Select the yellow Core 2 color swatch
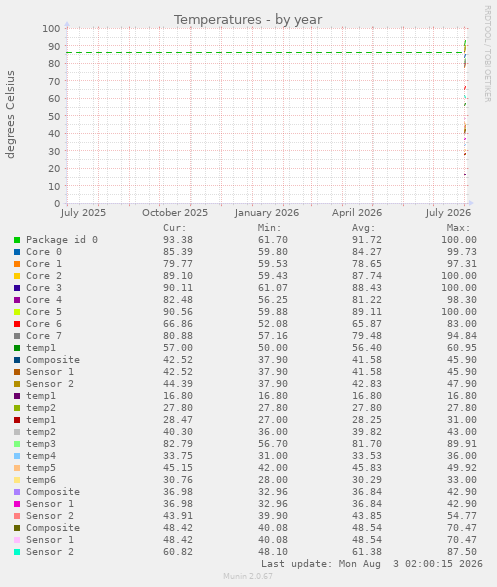The width and height of the screenshot is (497, 587). [17, 276]
